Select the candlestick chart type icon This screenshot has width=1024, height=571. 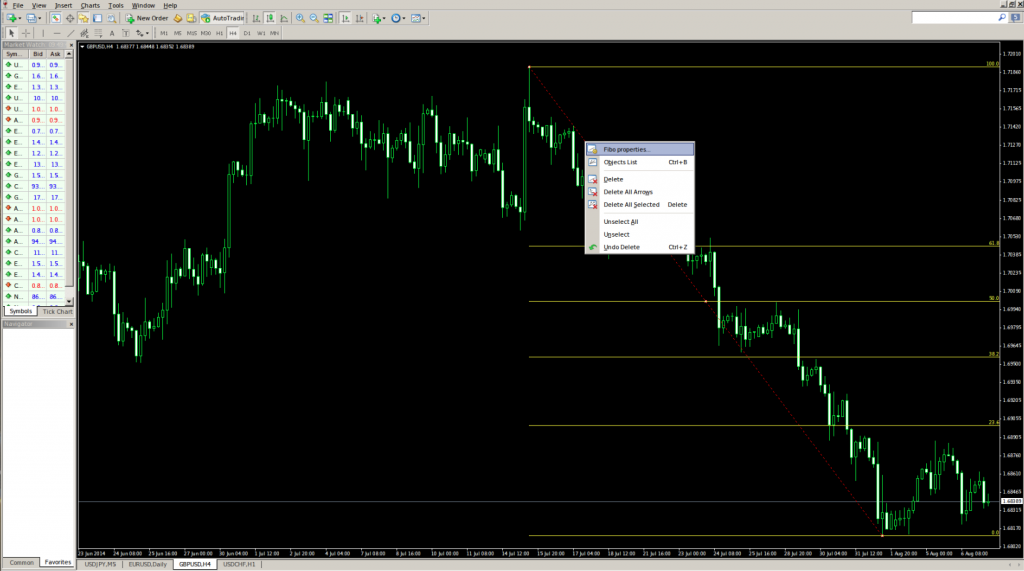(x=270, y=18)
